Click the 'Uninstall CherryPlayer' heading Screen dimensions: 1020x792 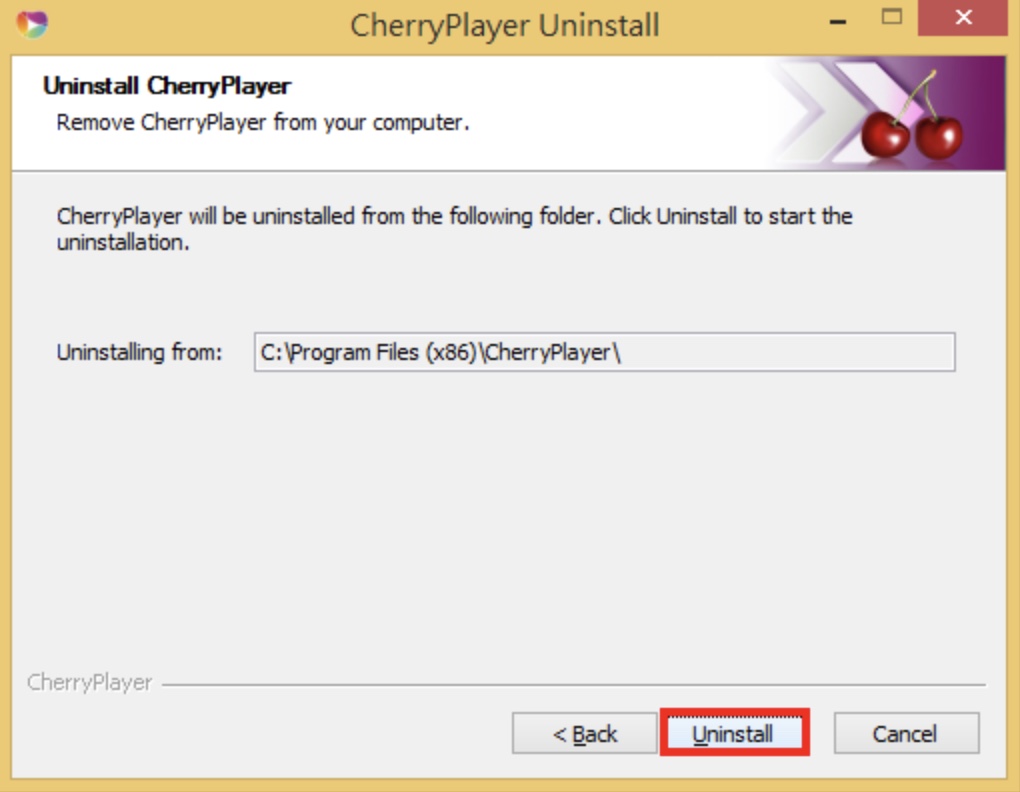[x=167, y=86]
